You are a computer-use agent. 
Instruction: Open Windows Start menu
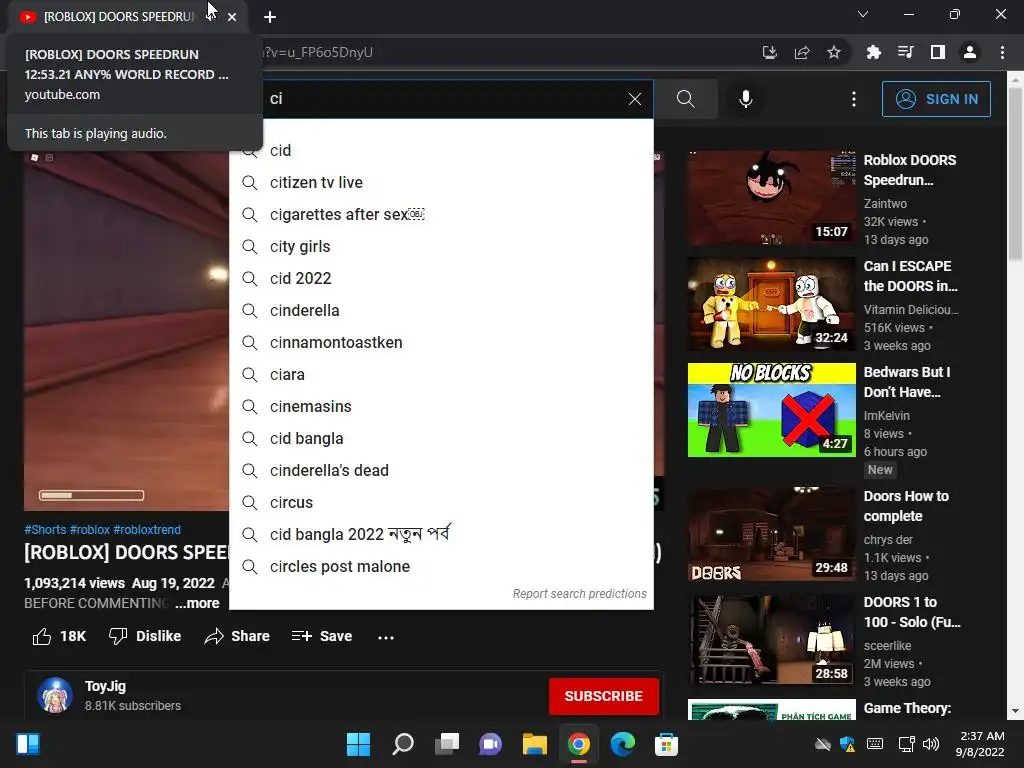(358, 744)
